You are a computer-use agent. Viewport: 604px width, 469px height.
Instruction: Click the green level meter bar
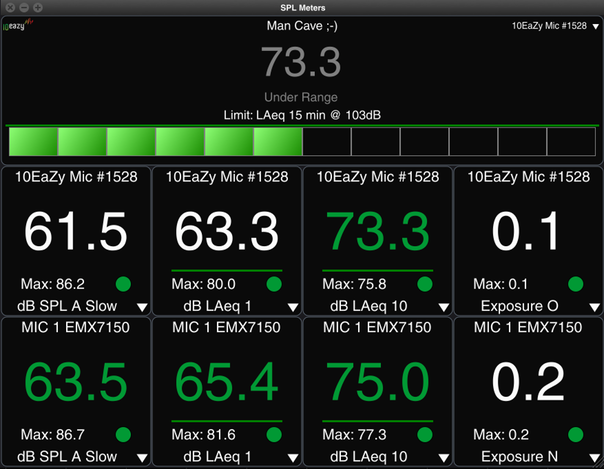pyautogui.click(x=155, y=142)
